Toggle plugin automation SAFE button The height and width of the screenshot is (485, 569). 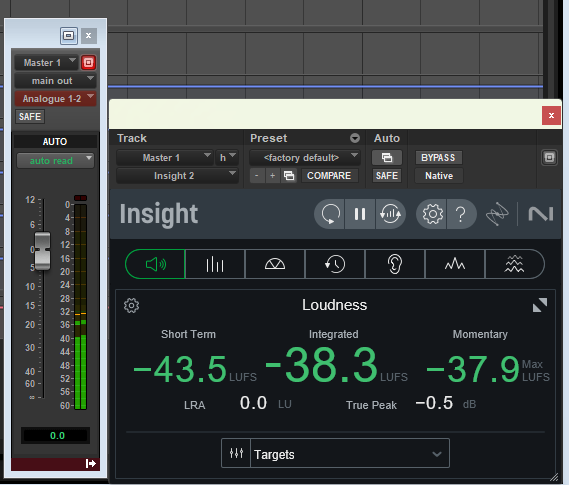tap(387, 176)
